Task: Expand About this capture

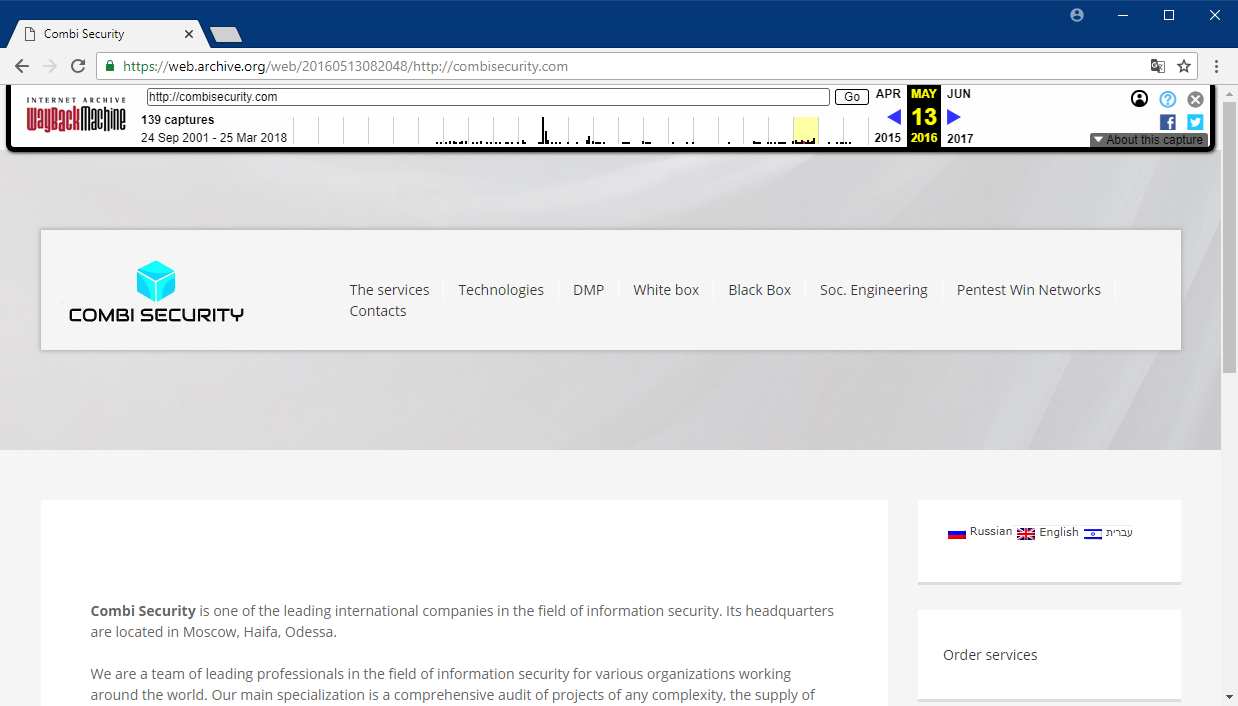Action: [1148, 140]
